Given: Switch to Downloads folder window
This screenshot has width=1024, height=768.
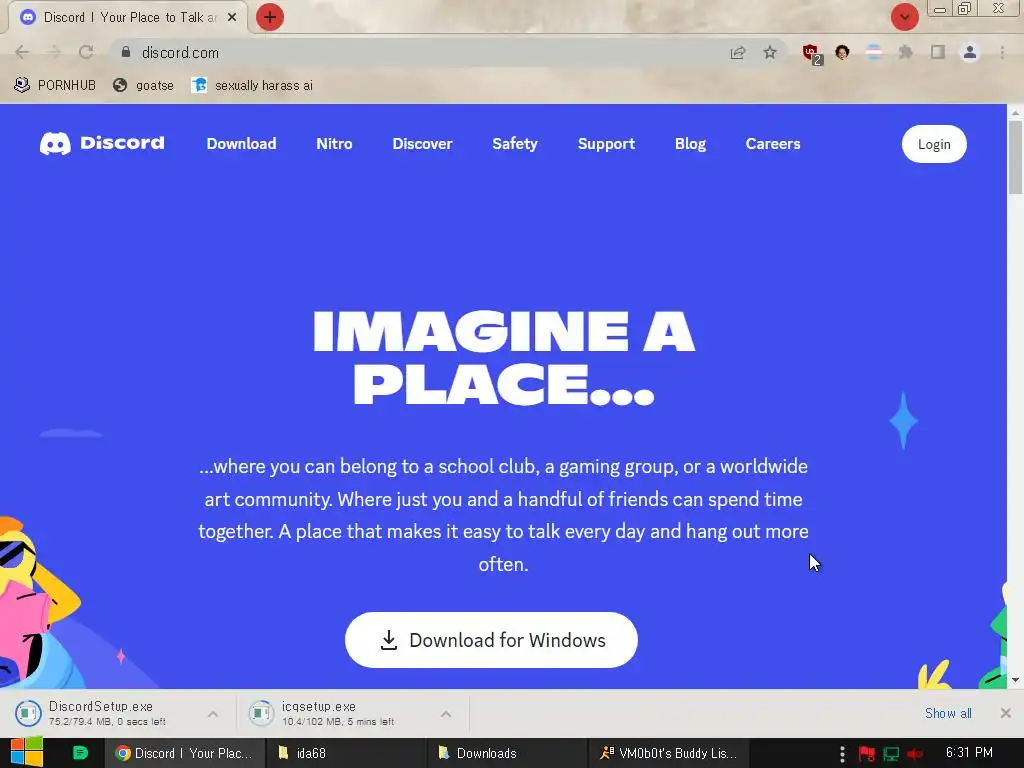Looking at the screenshot, I should [507, 753].
